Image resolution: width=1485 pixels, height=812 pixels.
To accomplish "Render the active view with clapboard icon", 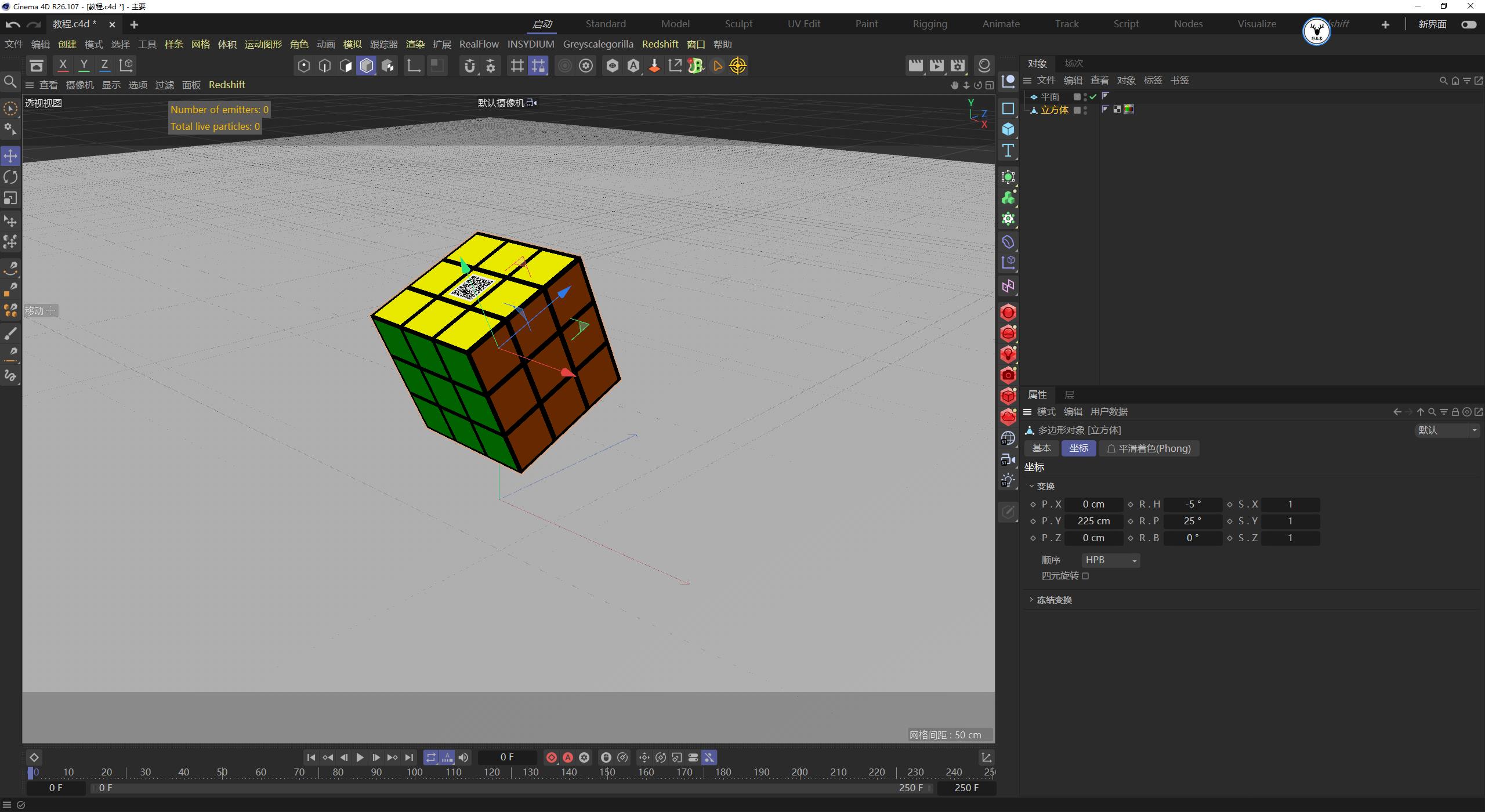I will point(916,66).
